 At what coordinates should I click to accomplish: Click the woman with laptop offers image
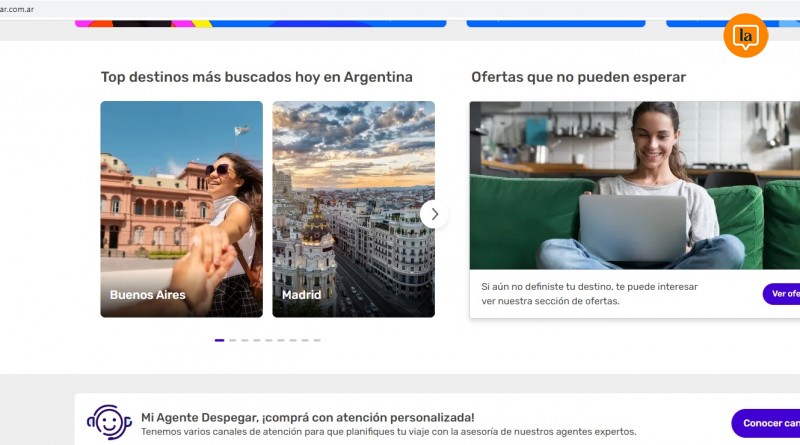[634, 185]
